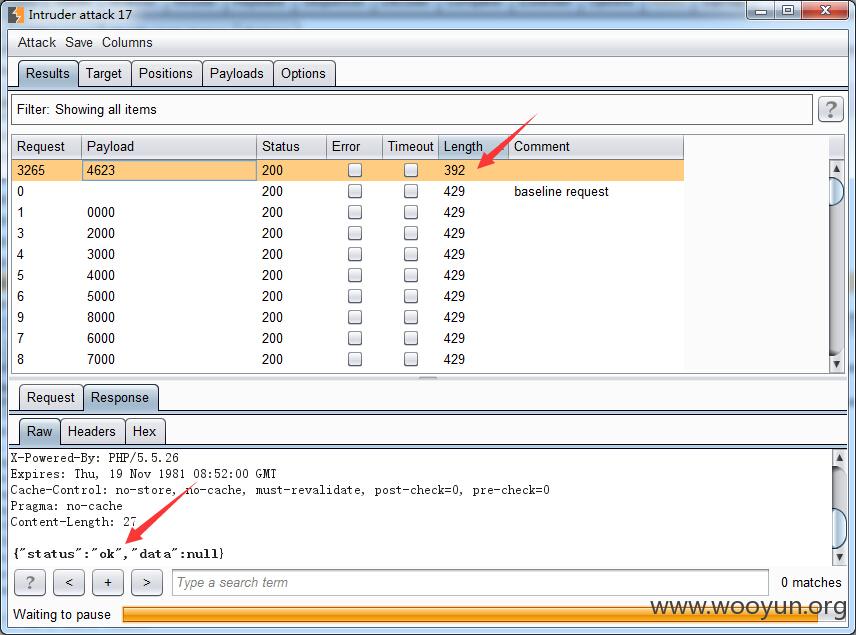Screen dimensions: 856x635
Task: Click the Waiting to pause status text
Action: [x=62, y=615]
